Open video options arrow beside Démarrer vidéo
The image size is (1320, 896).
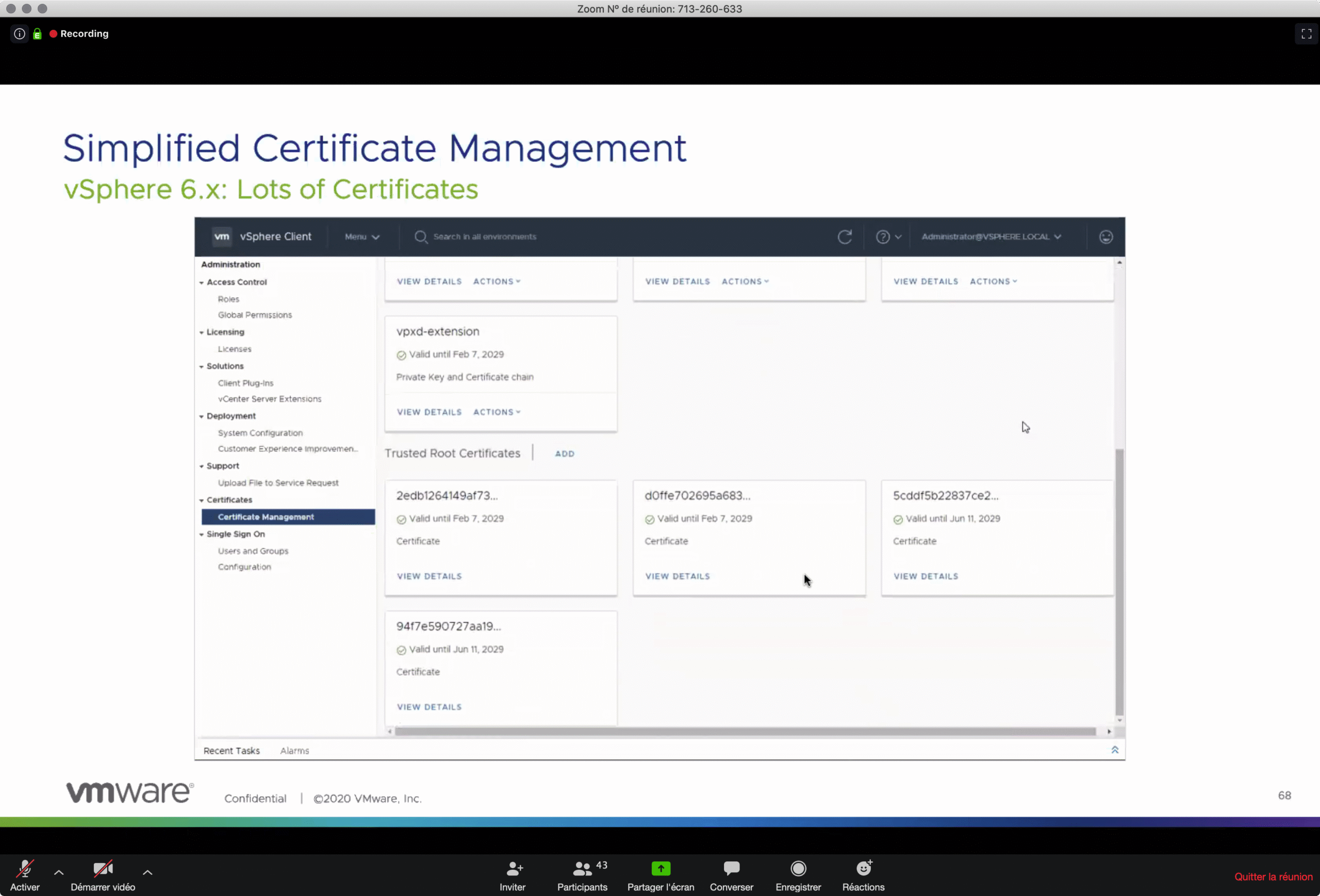click(147, 872)
